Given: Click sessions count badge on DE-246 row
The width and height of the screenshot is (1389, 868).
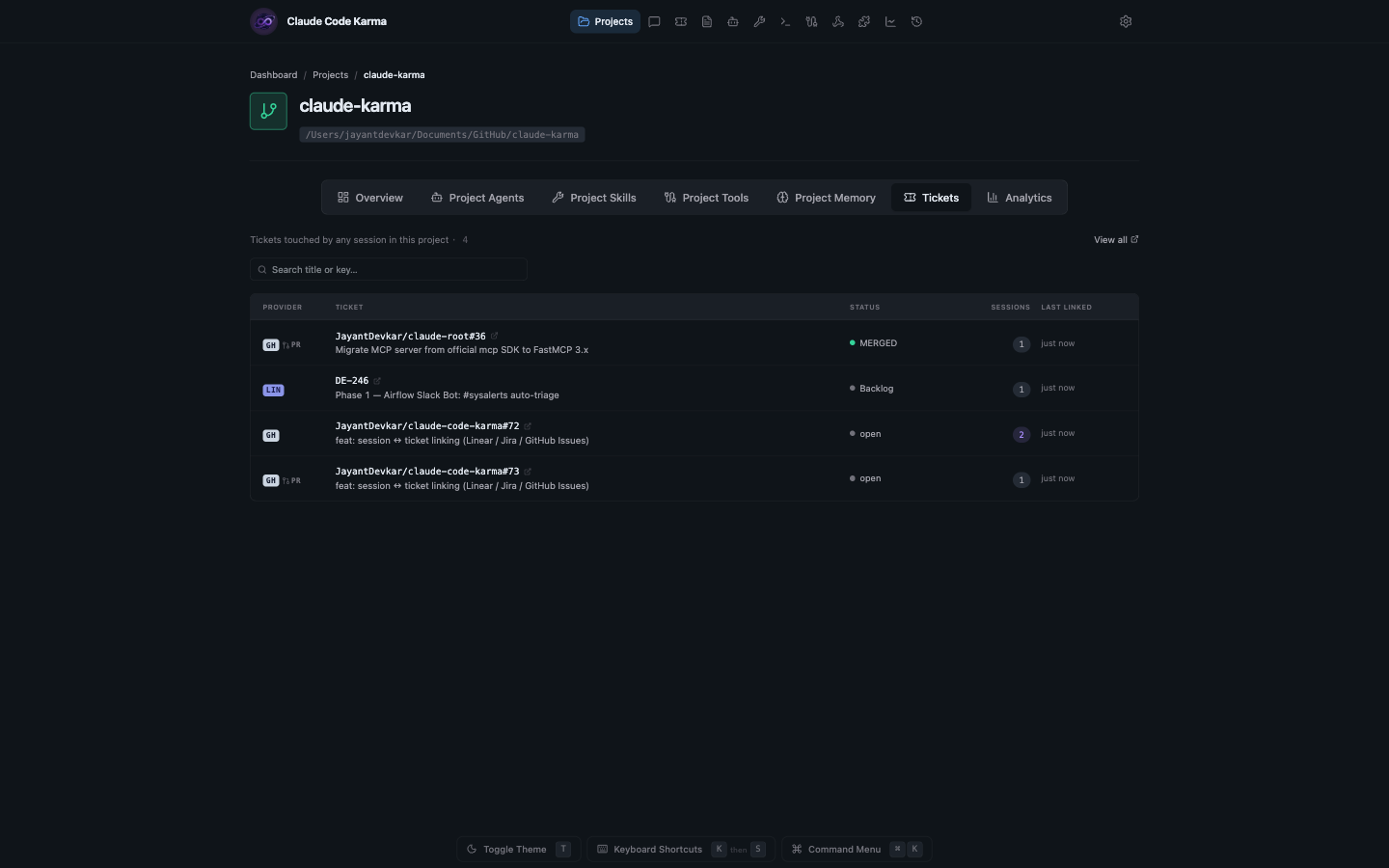Looking at the screenshot, I should (1021, 390).
